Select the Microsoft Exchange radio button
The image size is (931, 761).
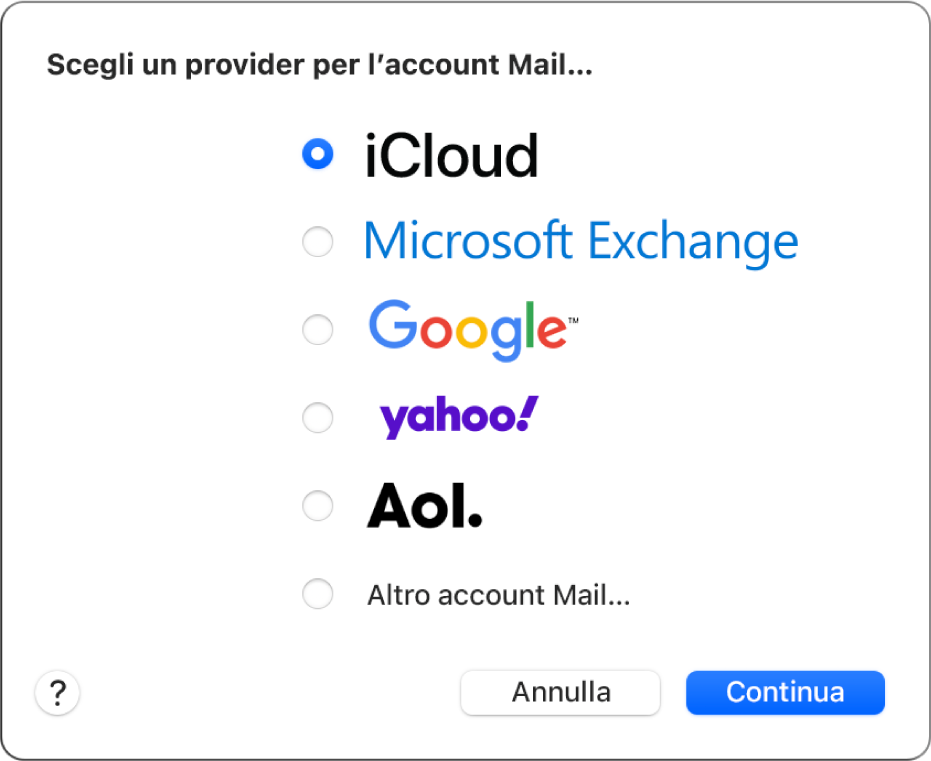[317, 241]
